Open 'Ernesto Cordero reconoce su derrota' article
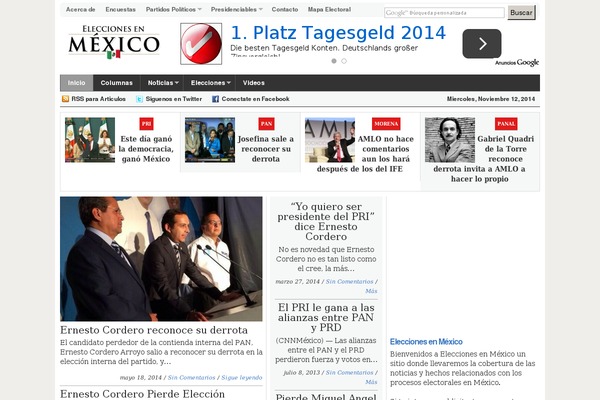The image size is (600, 400). pyautogui.click(x=154, y=330)
